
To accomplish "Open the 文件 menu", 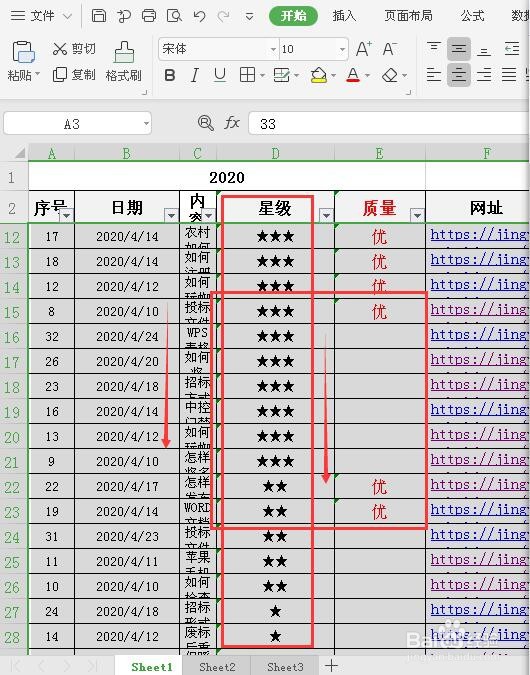I will pyautogui.click(x=41, y=16).
